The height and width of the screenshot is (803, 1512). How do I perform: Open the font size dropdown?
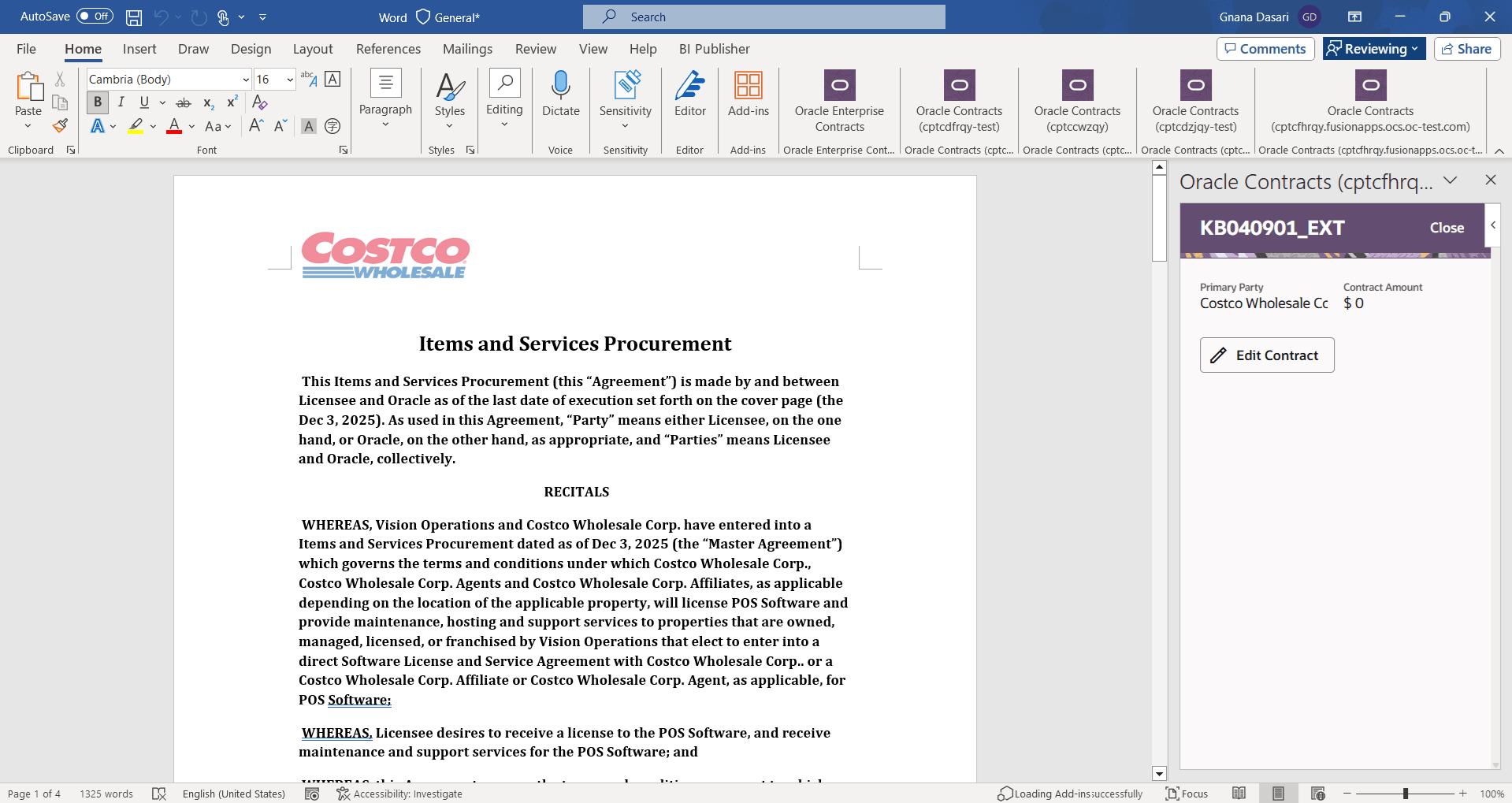pos(290,80)
